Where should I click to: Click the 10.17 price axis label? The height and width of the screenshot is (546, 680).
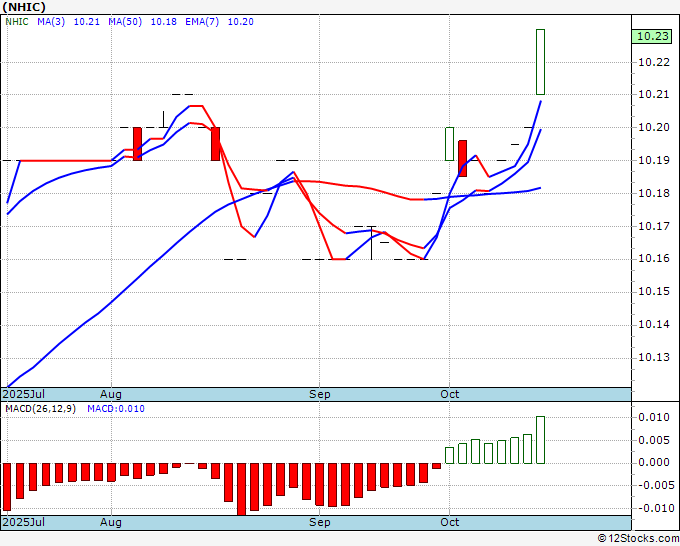click(x=654, y=226)
